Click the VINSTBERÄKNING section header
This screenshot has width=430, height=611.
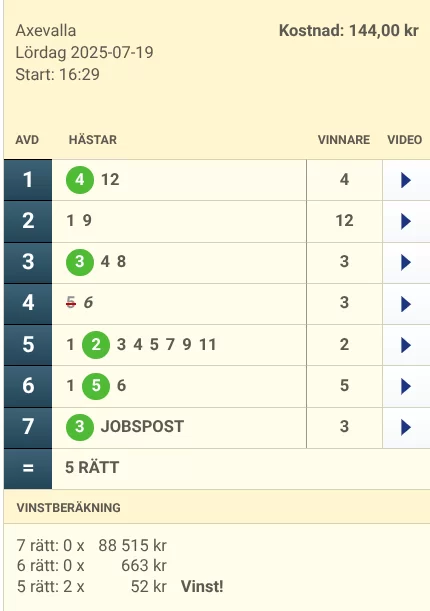pos(69,508)
